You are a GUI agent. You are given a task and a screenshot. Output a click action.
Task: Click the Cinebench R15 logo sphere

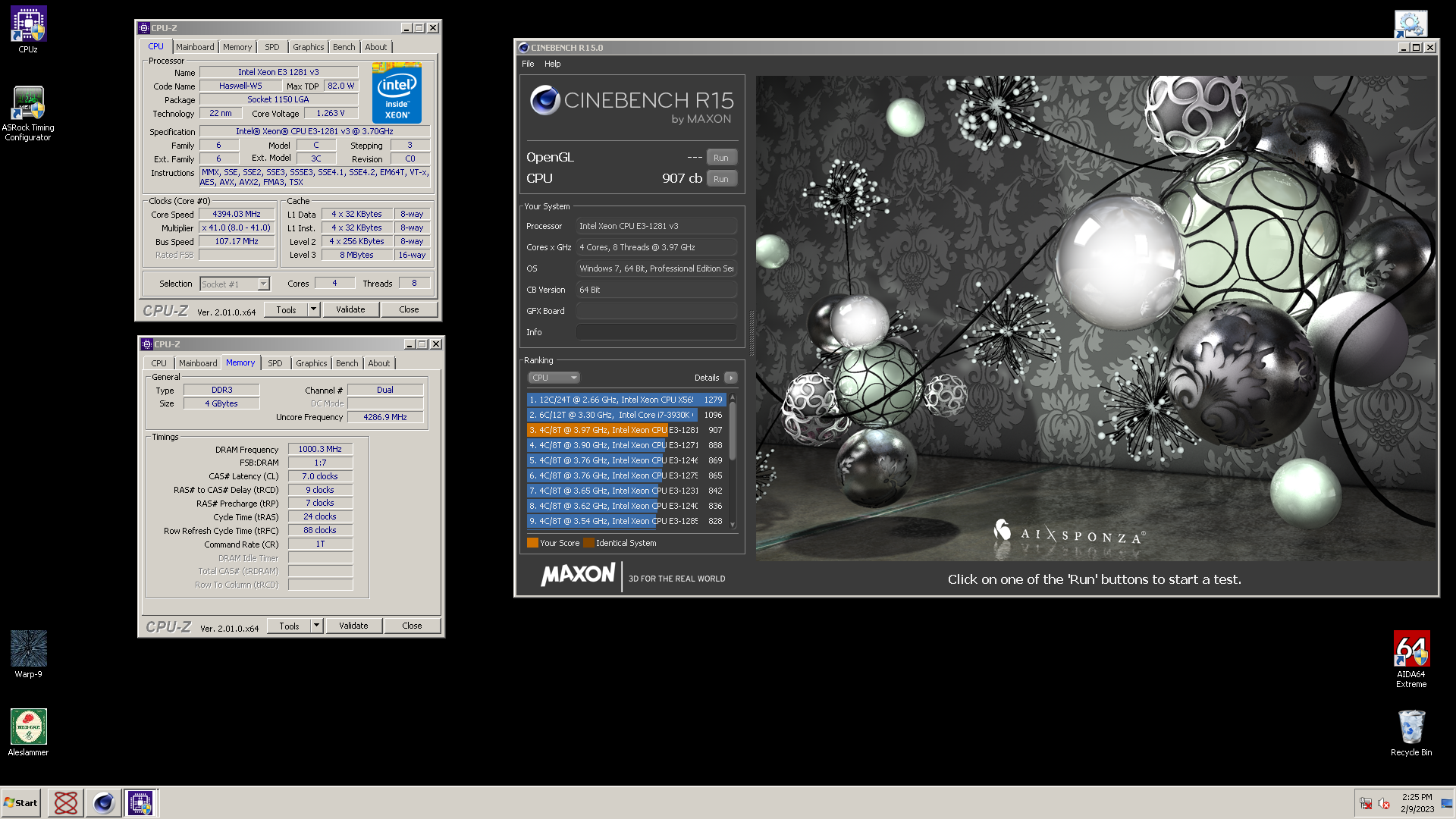click(544, 100)
